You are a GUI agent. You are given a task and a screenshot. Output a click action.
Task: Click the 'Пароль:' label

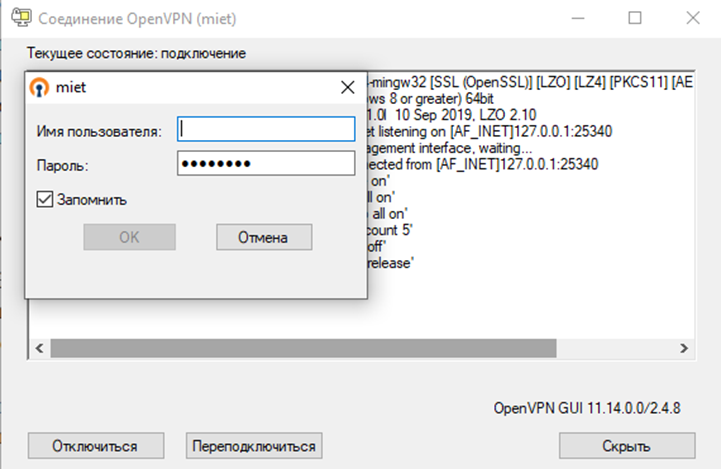(x=63, y=165)
